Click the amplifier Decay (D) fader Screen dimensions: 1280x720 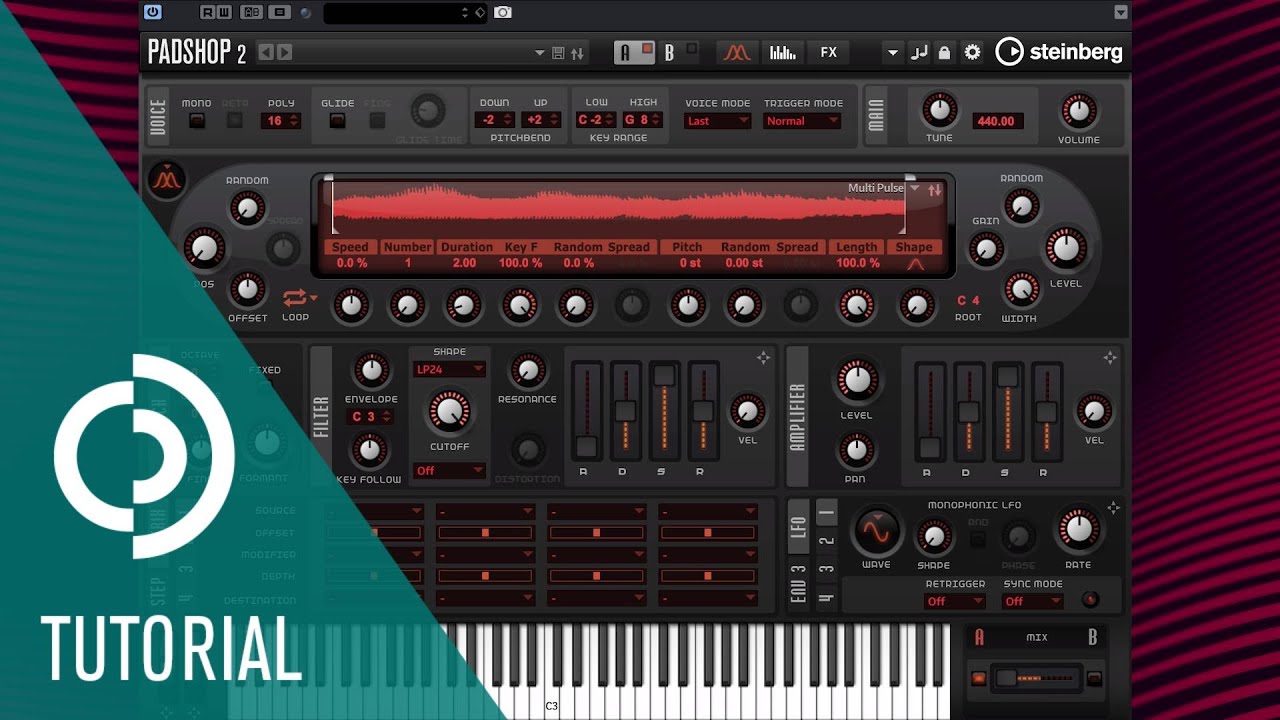pyautogui.click(x=969, y=410)
